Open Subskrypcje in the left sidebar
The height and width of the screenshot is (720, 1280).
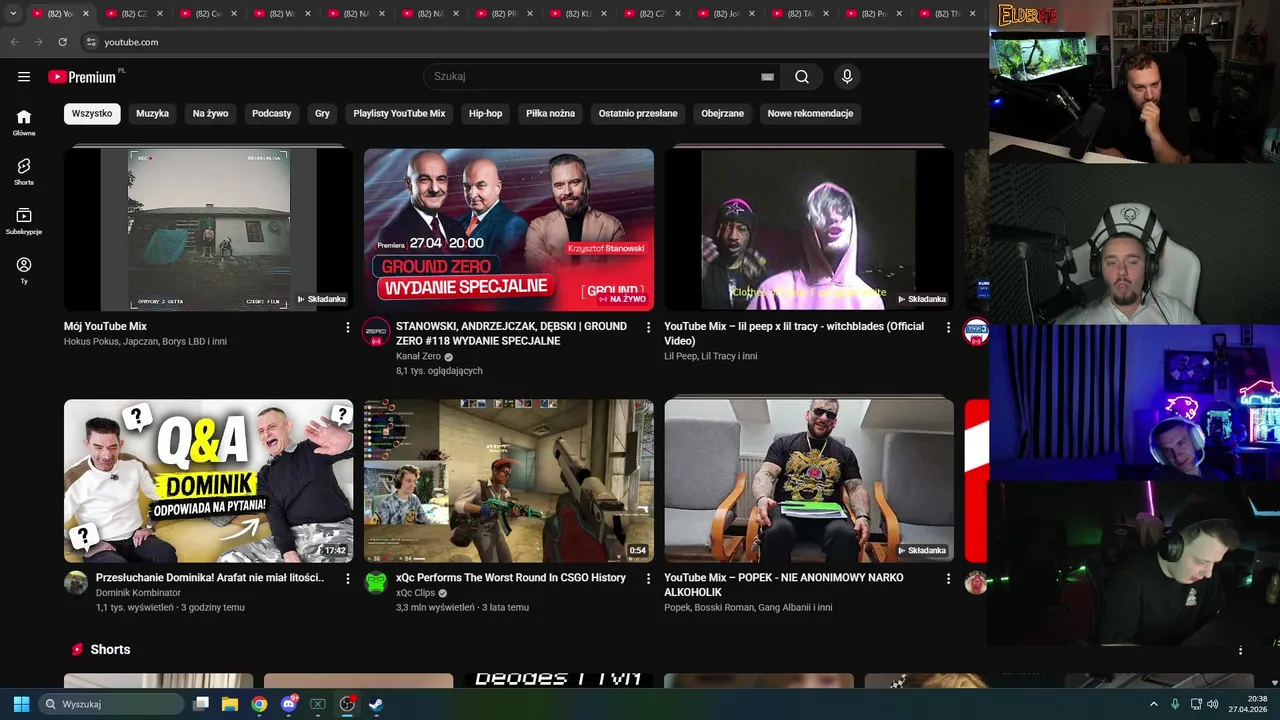[x=24, y=221]
